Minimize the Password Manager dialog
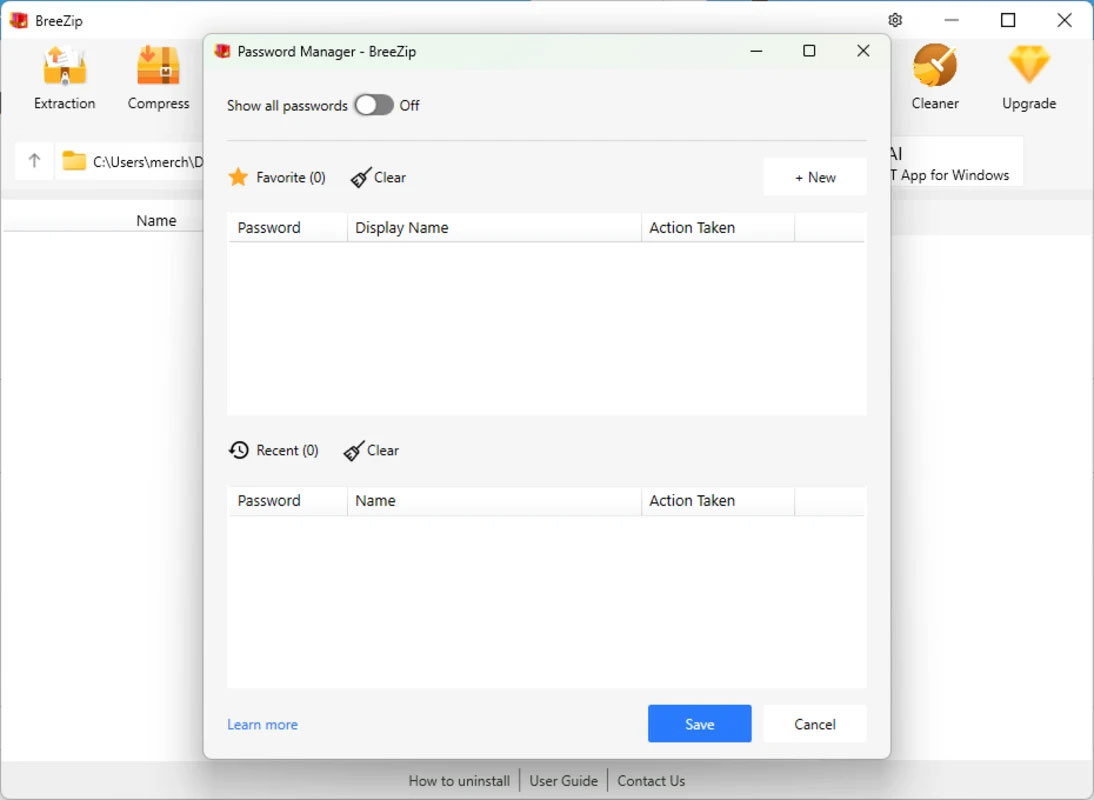This screenshot has height=800, width=1094. pyautogui.click(x=756, y=51)
